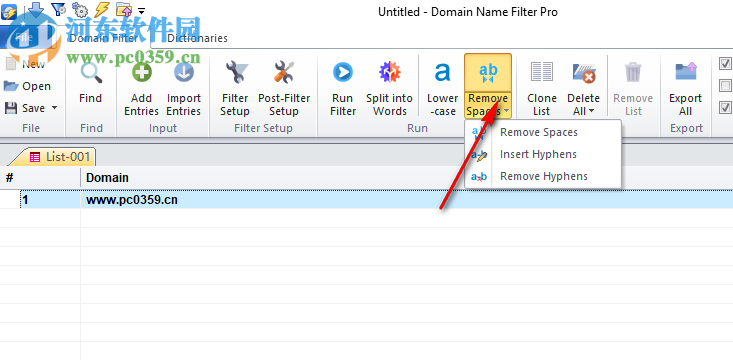The image size is (733, 360).
Task: Switch to the Domain Filter ribbon tab
Action: point(103,38)
